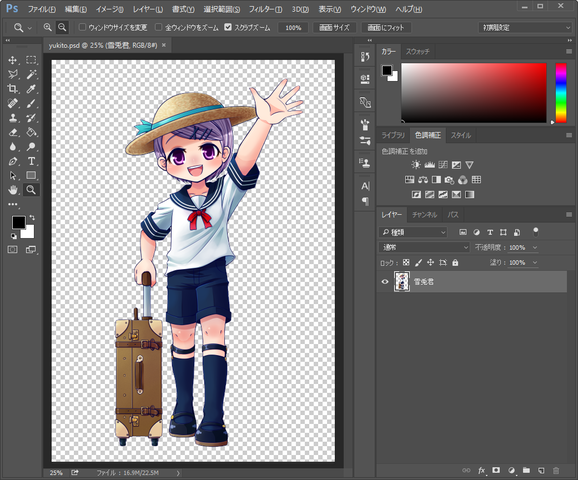Image resolution: width=578 pixels, height=480 pixels.
Task: Add a Brightness/Contrast adjustment
Action: 416,165
